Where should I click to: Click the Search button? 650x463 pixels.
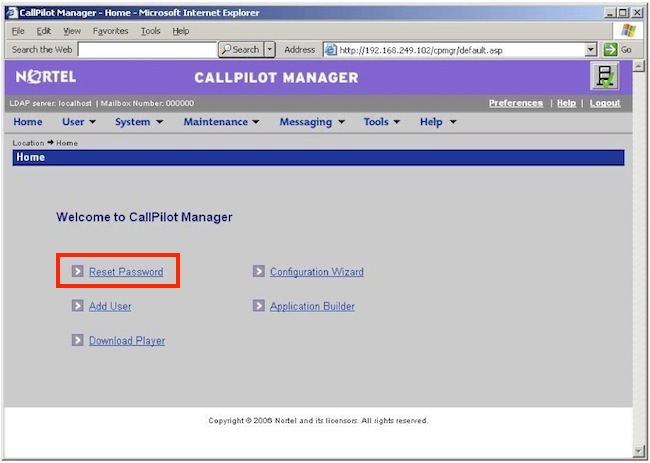241,50
